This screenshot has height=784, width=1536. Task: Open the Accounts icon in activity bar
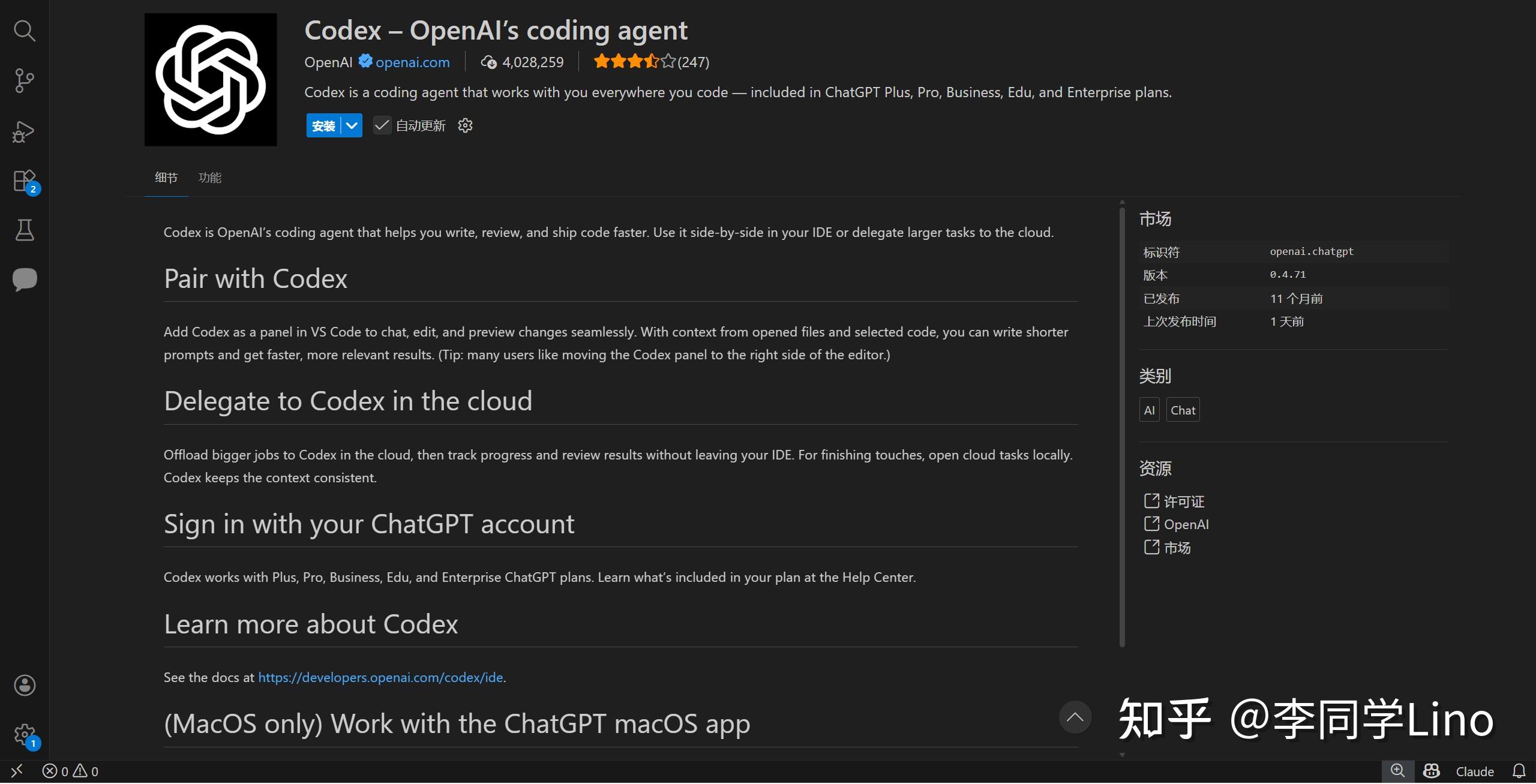point(24,685)
